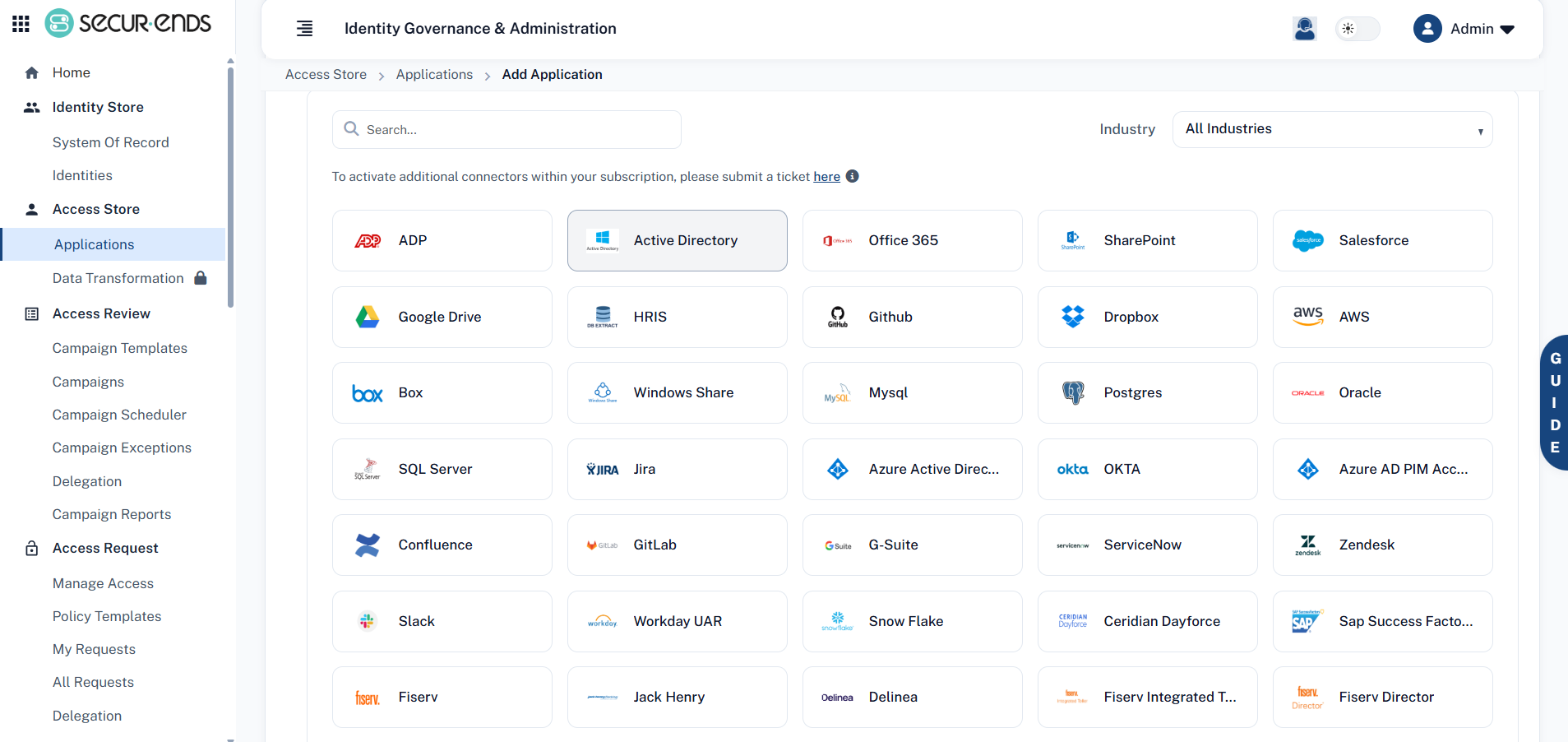Collapse the Access Request sidebar section
The width and height of the screenshot is (1568, 742).
[x=105, y=548]
